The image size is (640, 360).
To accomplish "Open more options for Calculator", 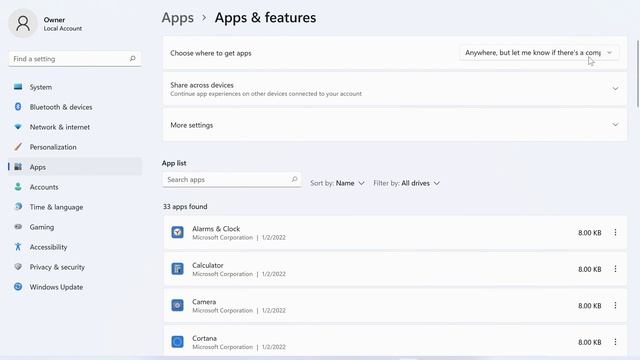I will click(615, 269).
